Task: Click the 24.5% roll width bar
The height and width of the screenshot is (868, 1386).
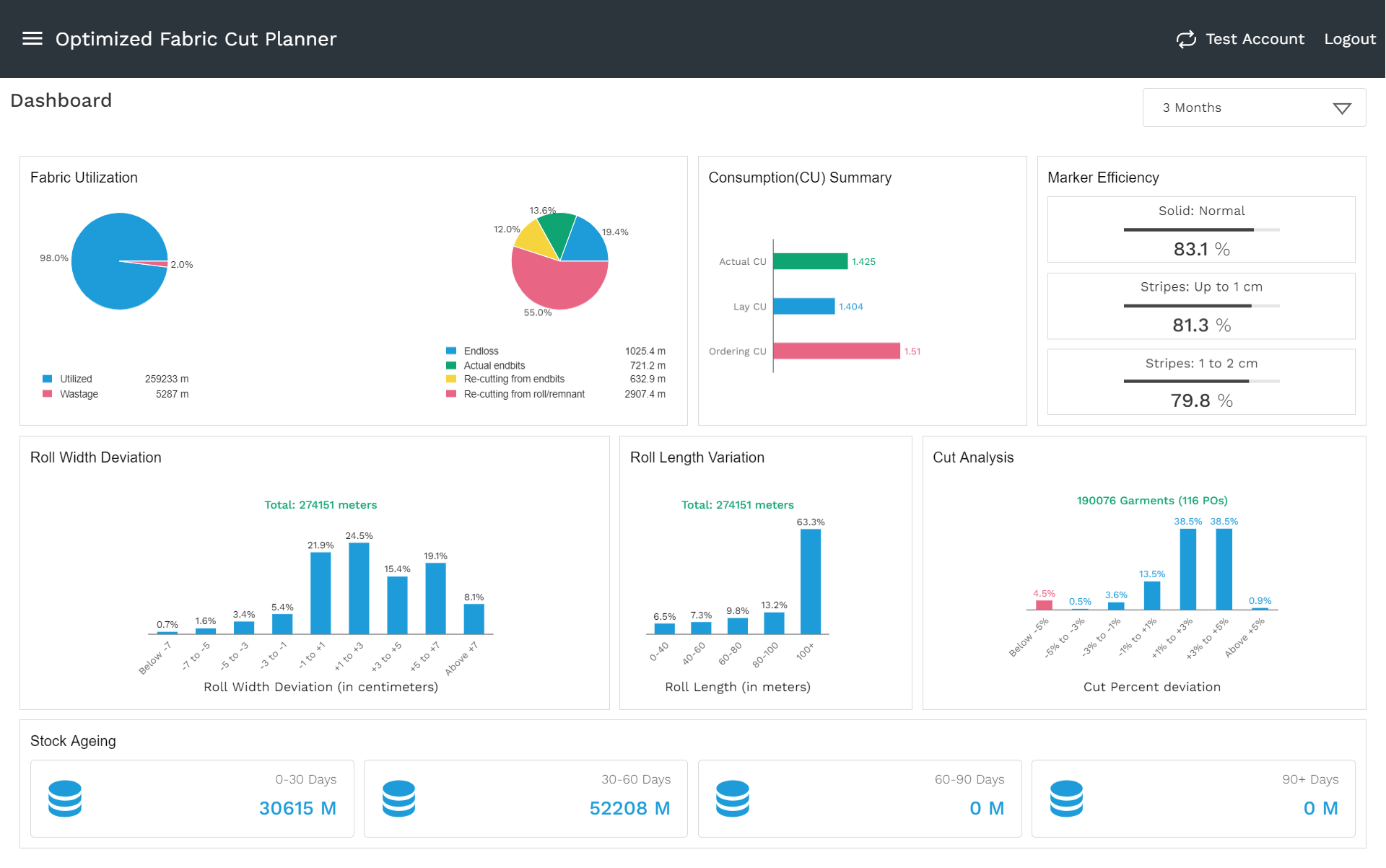Action: point(359,588)
